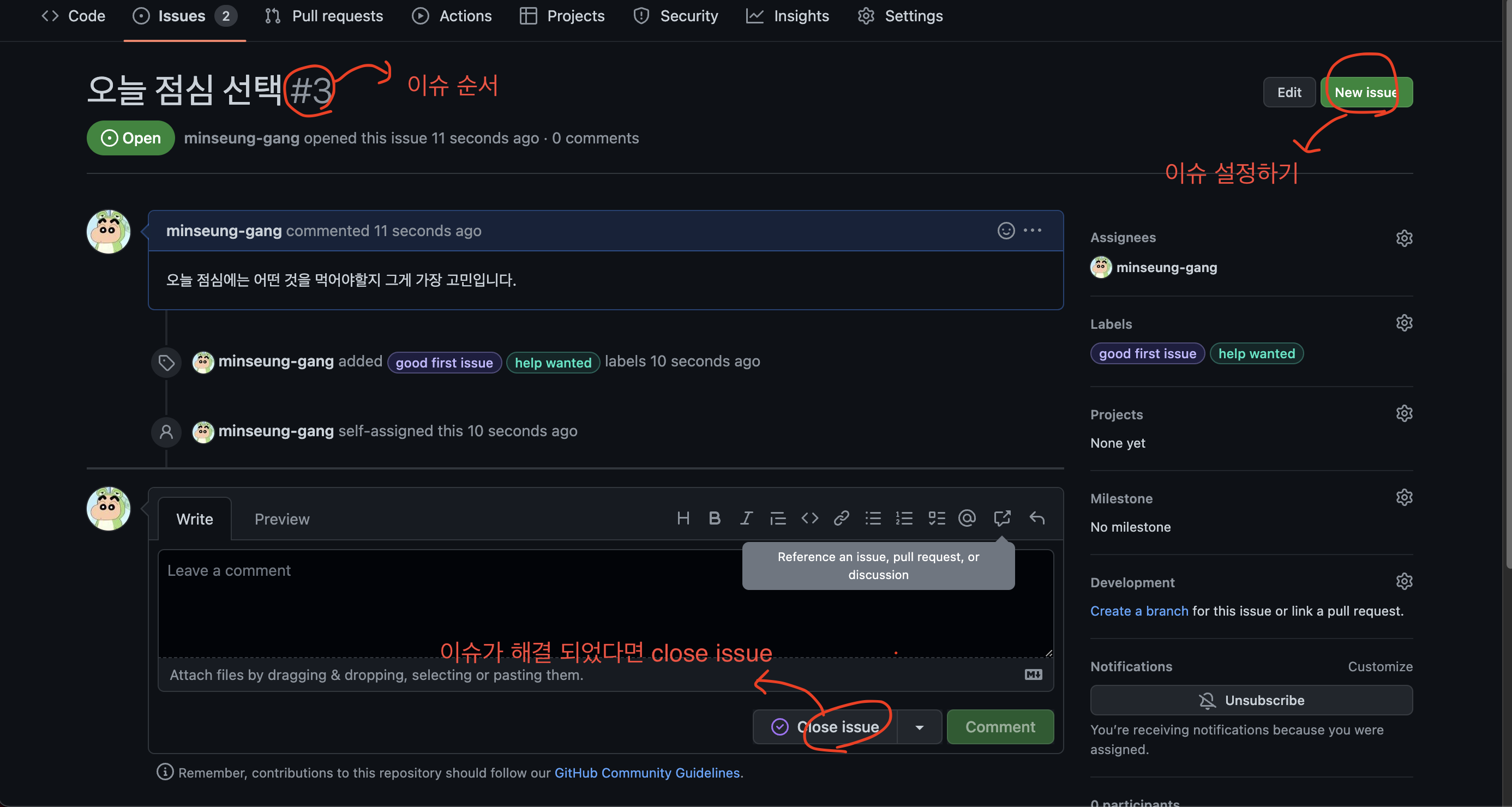Add emoji reaction to the comment
The image size is (1512, 807).
(x=1005, y=231)
